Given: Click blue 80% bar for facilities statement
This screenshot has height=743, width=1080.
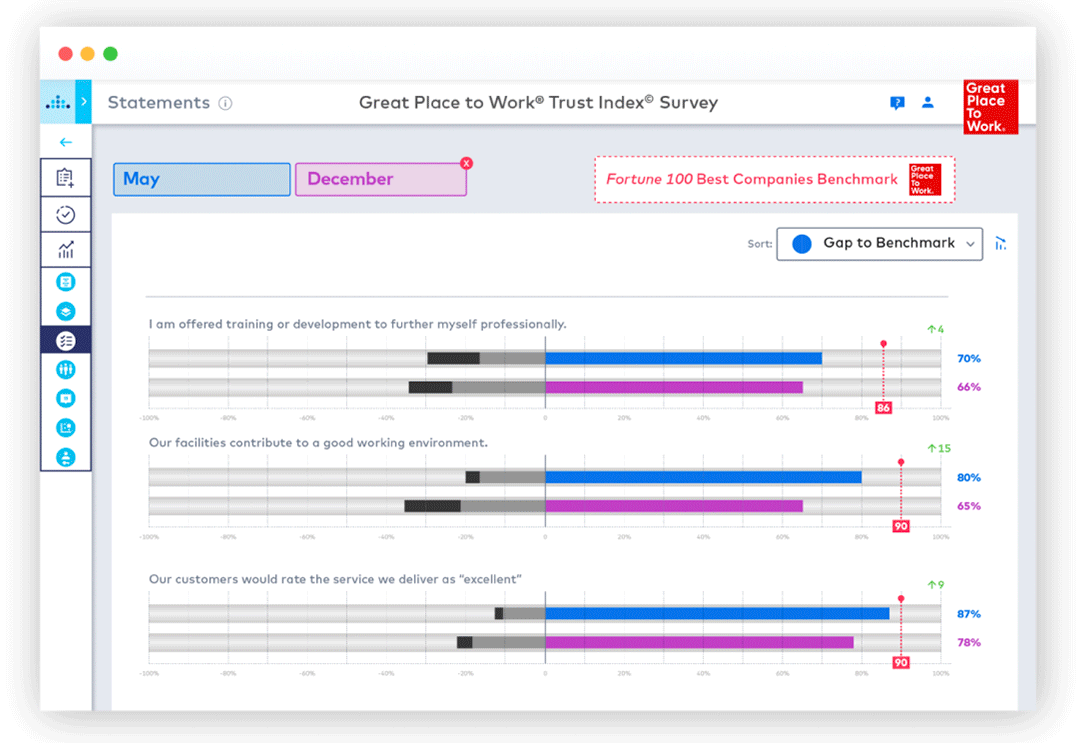Looking at the screenshot, I should 703,477.
